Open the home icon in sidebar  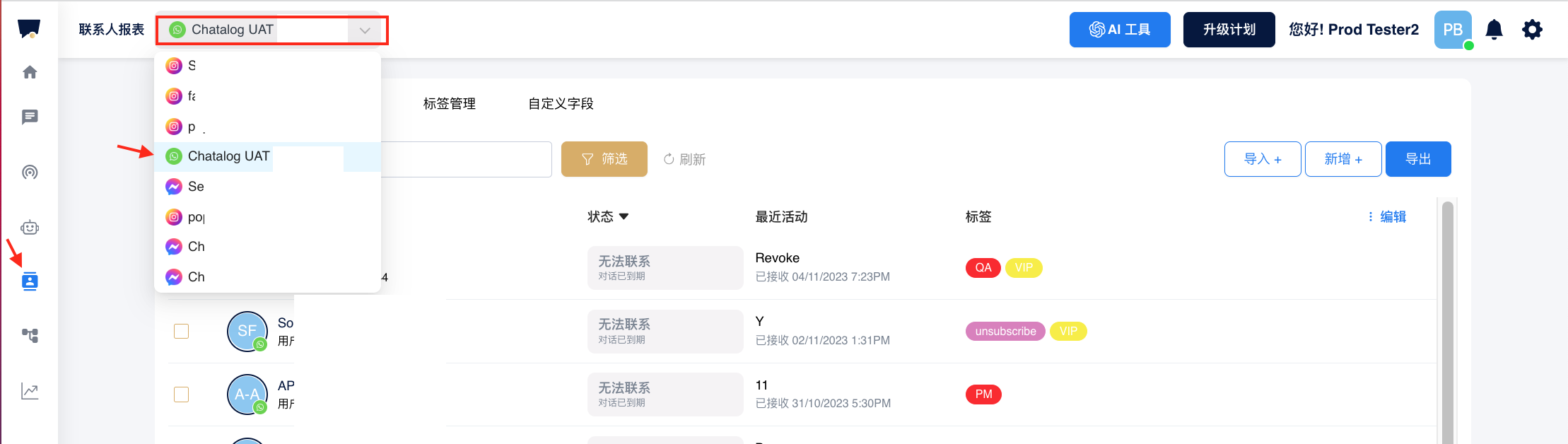click(x=30, y=72)
